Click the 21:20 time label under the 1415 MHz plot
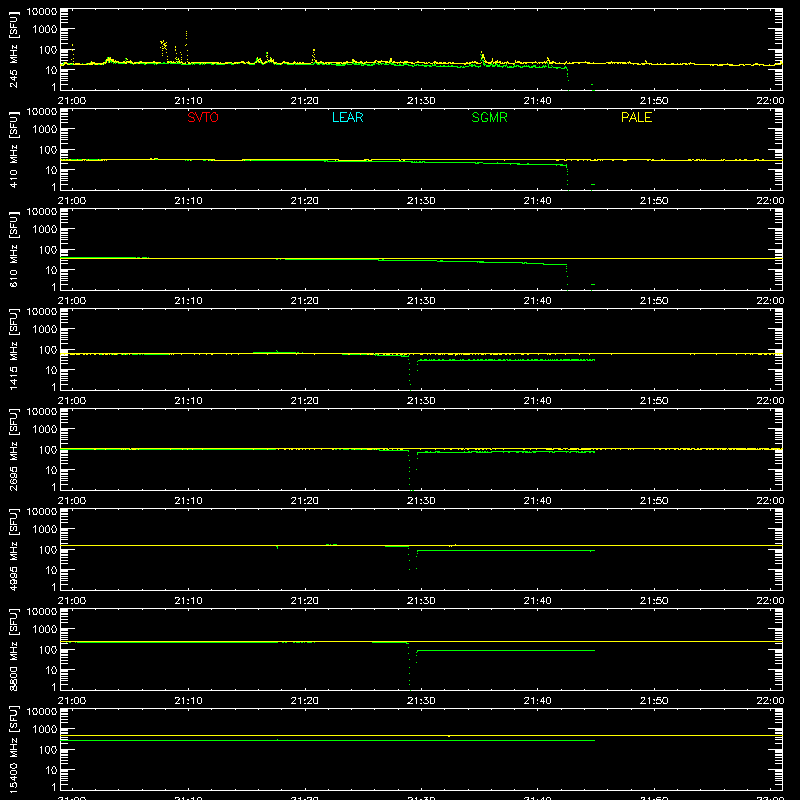The height and width of the screenshot is (800, 800). click(305, 401)
